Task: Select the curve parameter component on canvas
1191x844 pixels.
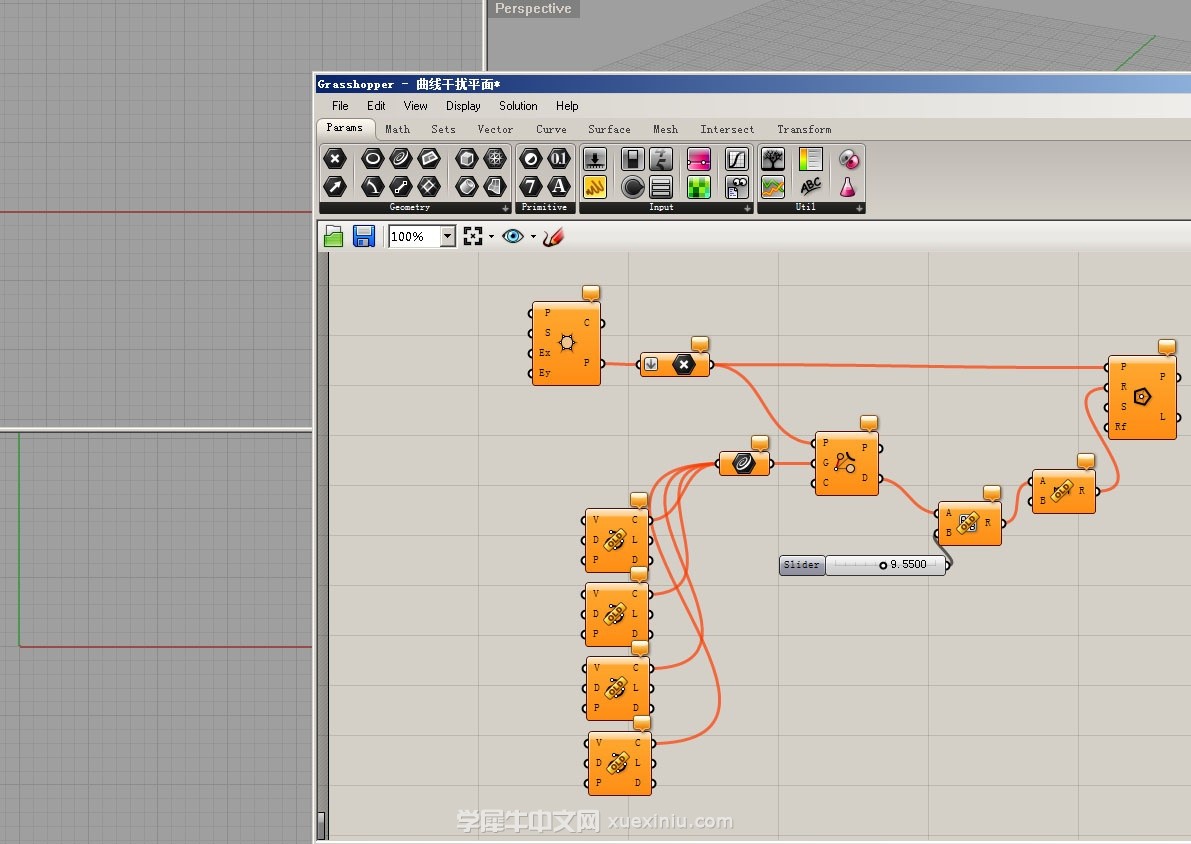Action: (744, 463)
